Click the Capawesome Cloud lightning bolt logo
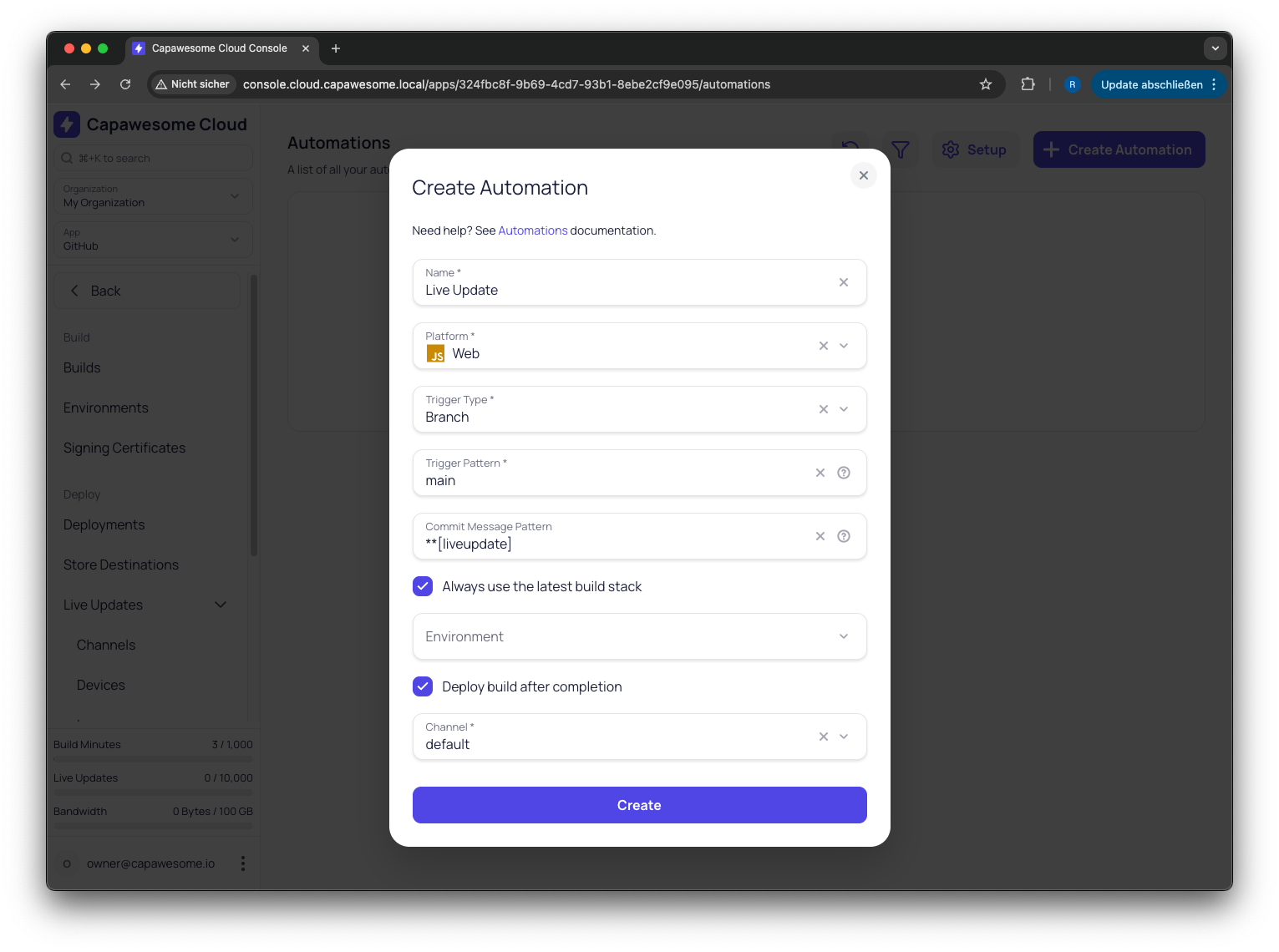Screen dimensions: 1279x952 (x=67, y=124)
